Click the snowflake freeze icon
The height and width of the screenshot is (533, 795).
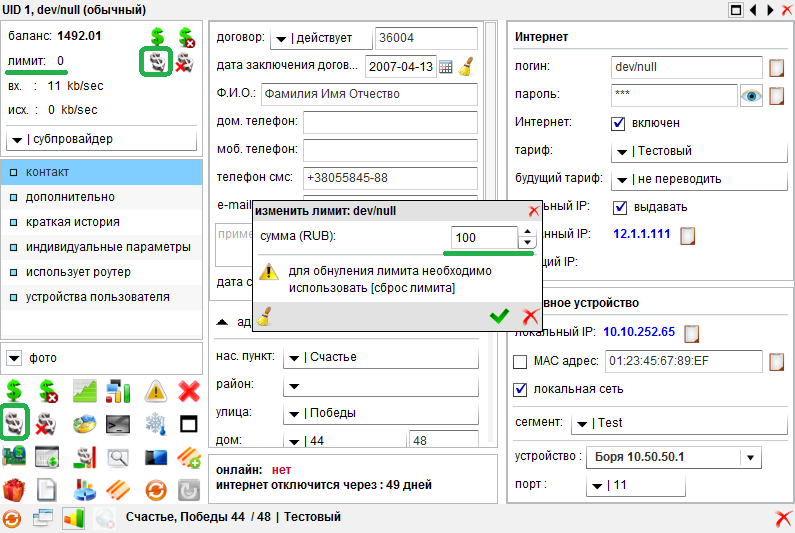pyautogui.click(x=154, y=423)
